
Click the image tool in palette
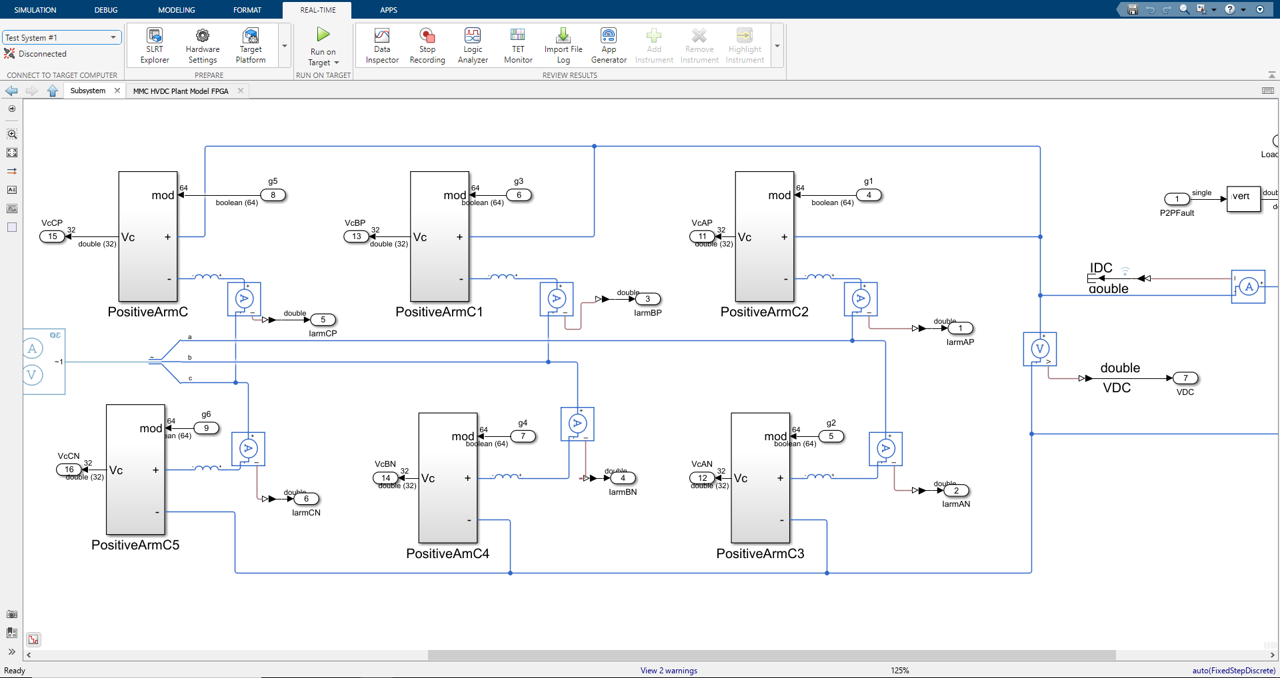(x=12, y=209)
